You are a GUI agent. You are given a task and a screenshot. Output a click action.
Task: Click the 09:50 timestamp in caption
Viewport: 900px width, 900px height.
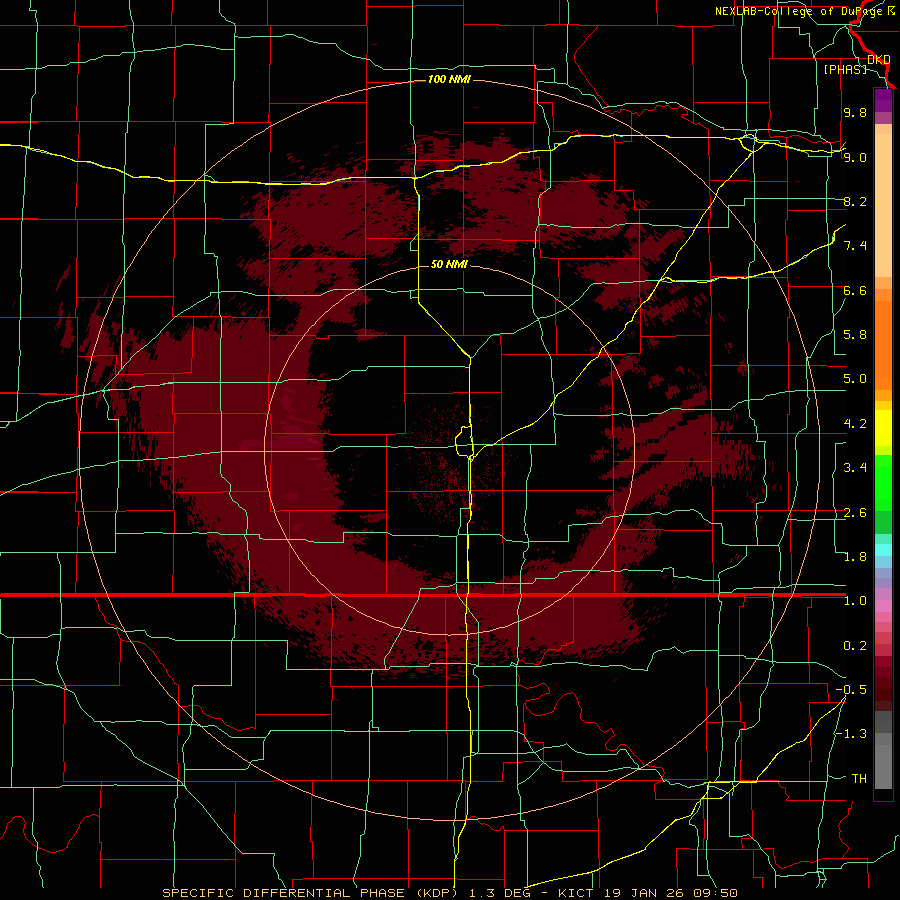coord(715,893)
